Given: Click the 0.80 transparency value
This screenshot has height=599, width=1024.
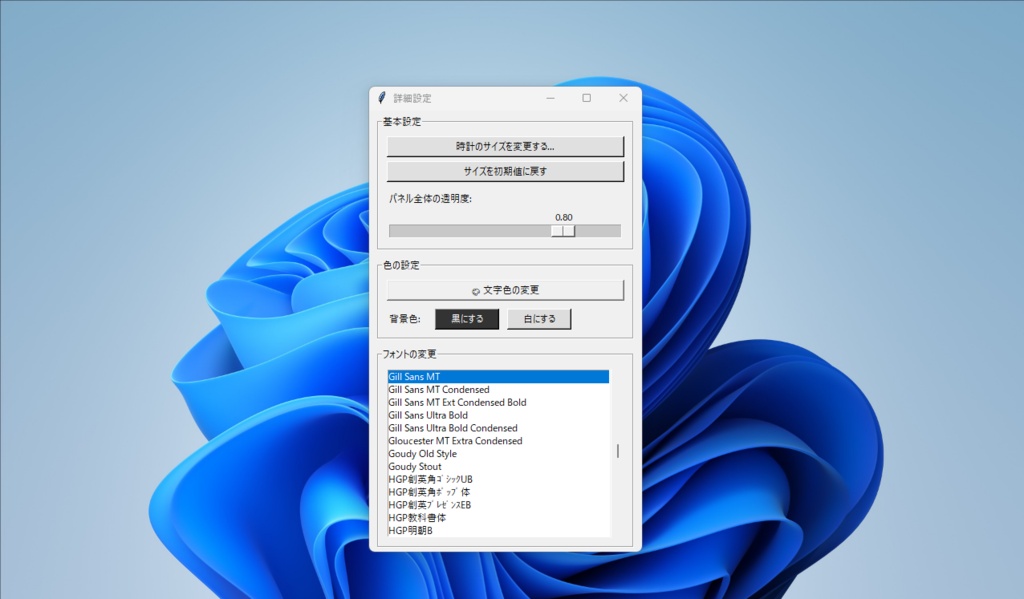Looking at the screenshot, I should click(564, 218).
